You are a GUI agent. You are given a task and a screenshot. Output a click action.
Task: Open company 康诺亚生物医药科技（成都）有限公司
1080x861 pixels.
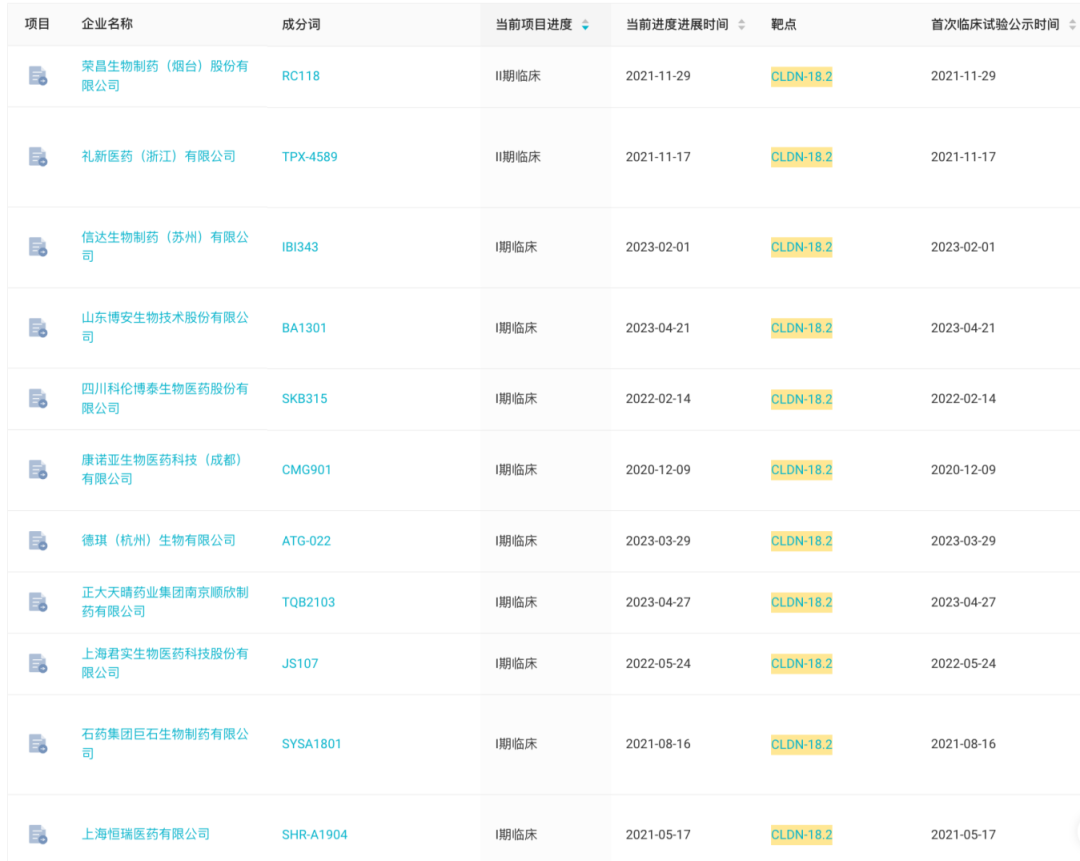[162, 469]
